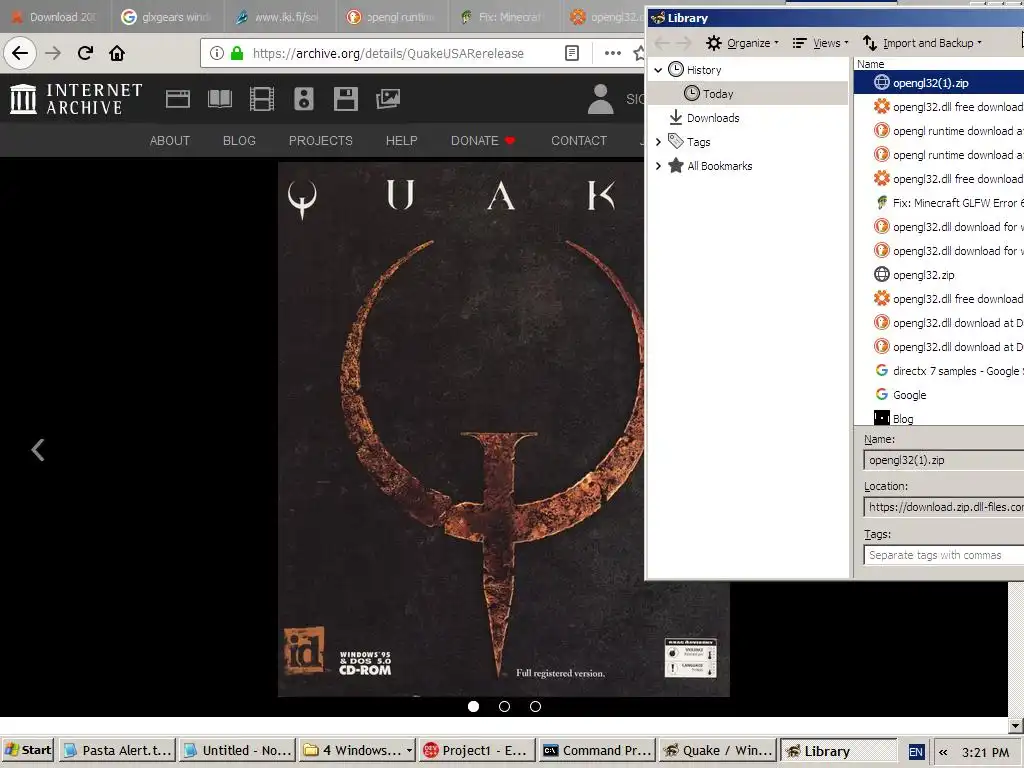Switch to Pasta Alert taskbar window
The width and height of the screenshot is (1024, 768).
coord(118,750)
